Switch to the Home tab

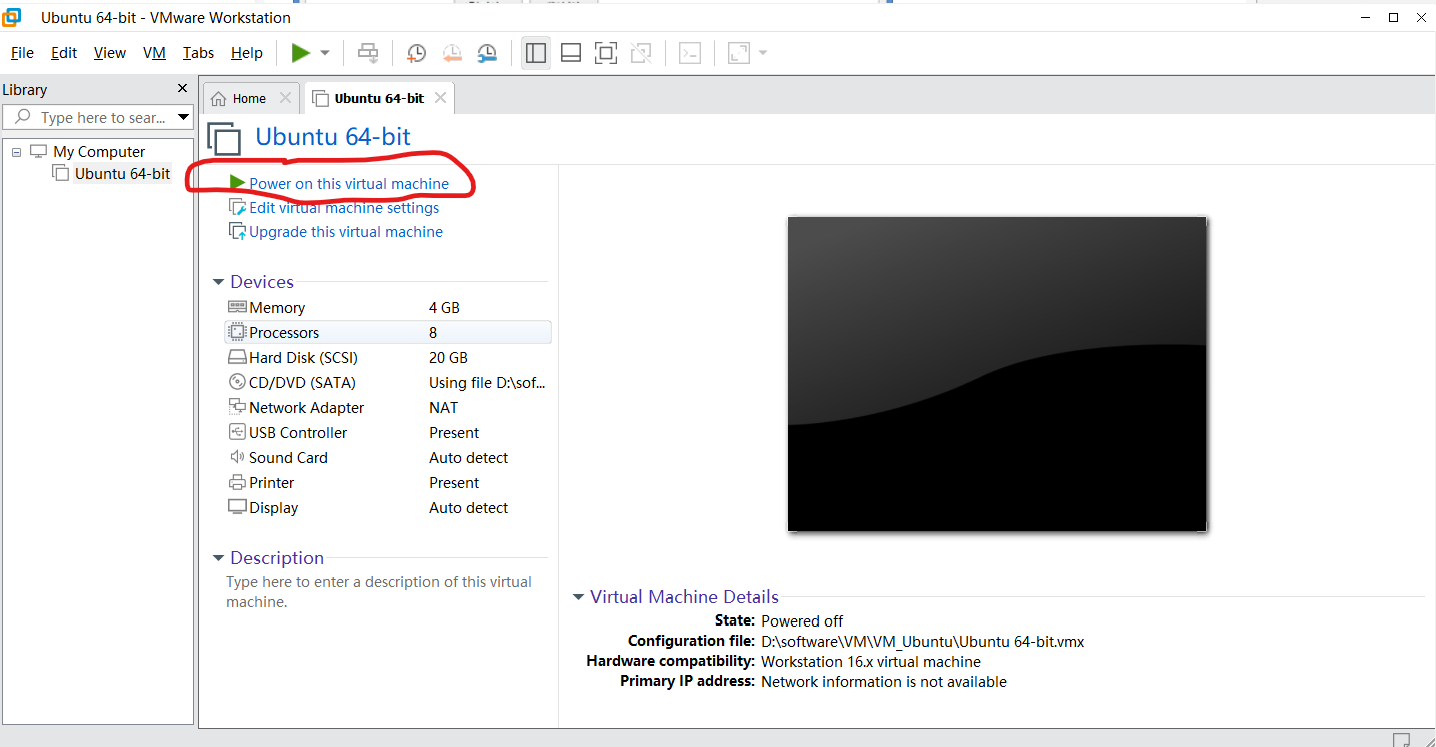(x=249, y=98)
